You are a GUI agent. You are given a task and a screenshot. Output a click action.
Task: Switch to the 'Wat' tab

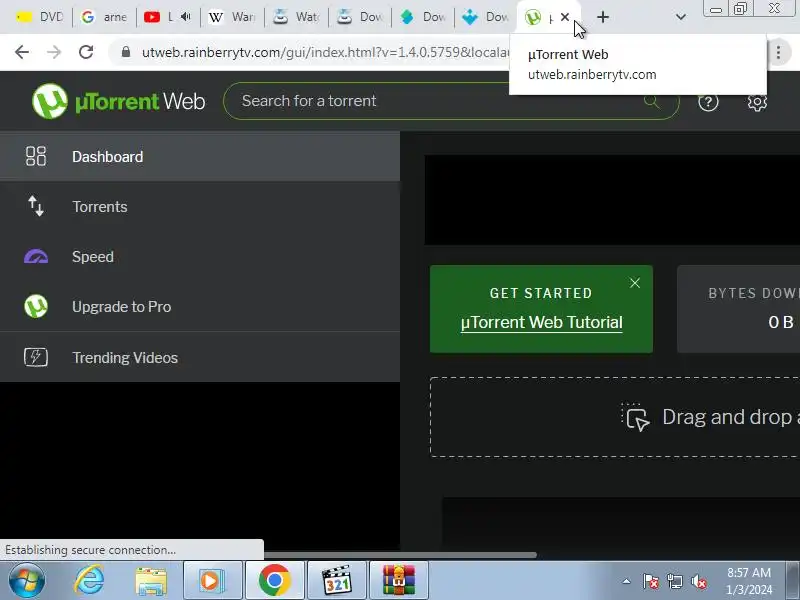[296, 17]
